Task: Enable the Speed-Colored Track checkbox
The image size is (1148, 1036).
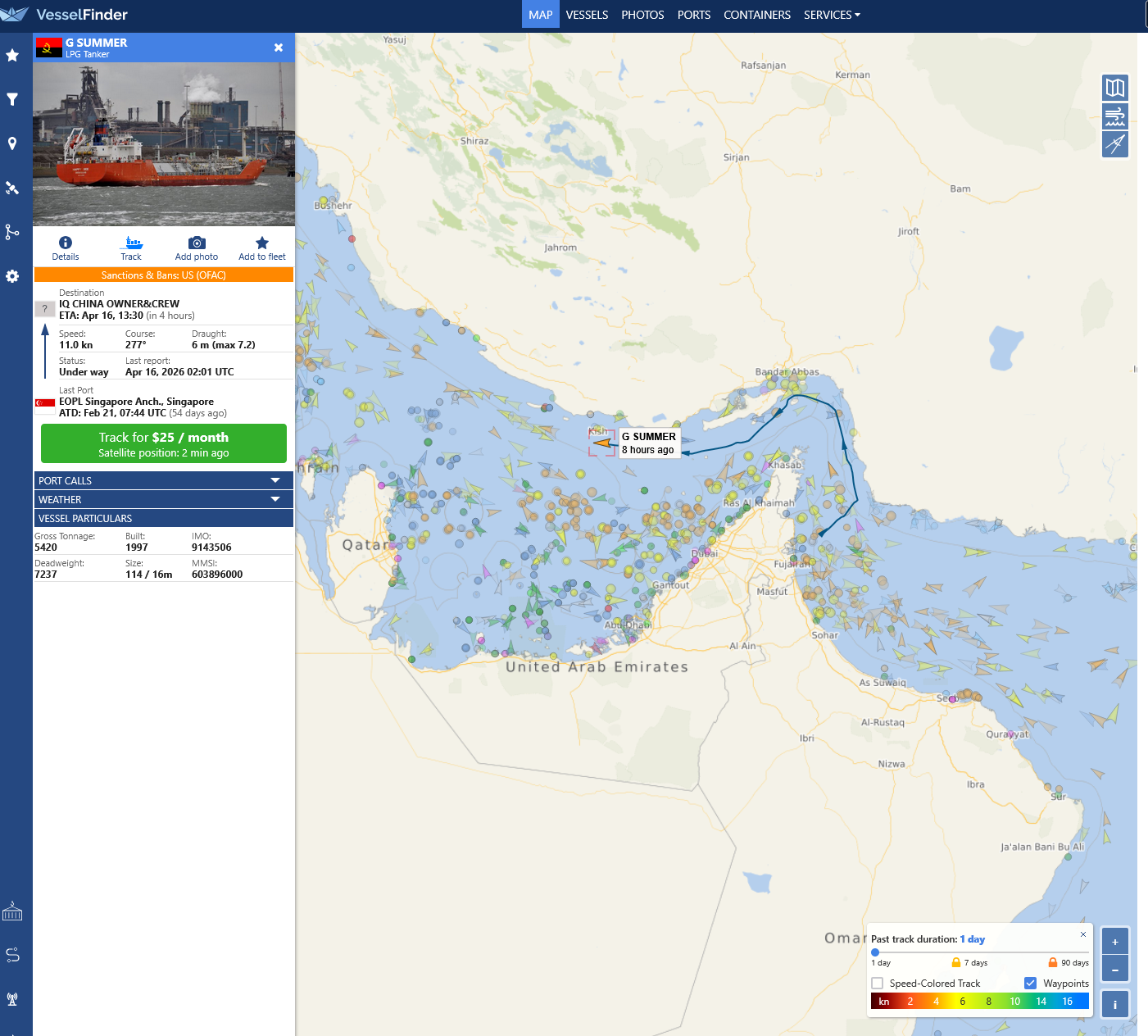Action: point(878,984)
